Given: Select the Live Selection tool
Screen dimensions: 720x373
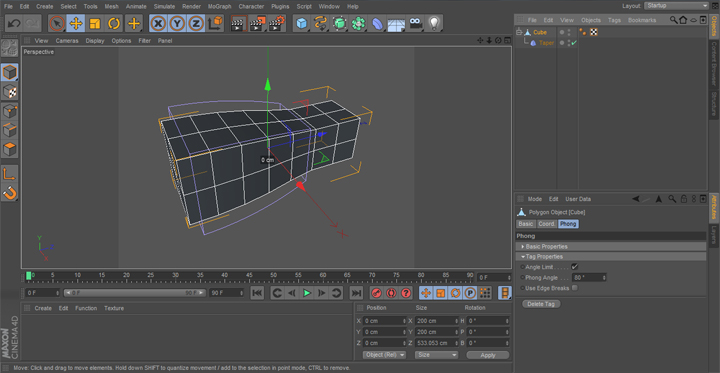Looking at the screenshot, I should (x=57, y=23).
